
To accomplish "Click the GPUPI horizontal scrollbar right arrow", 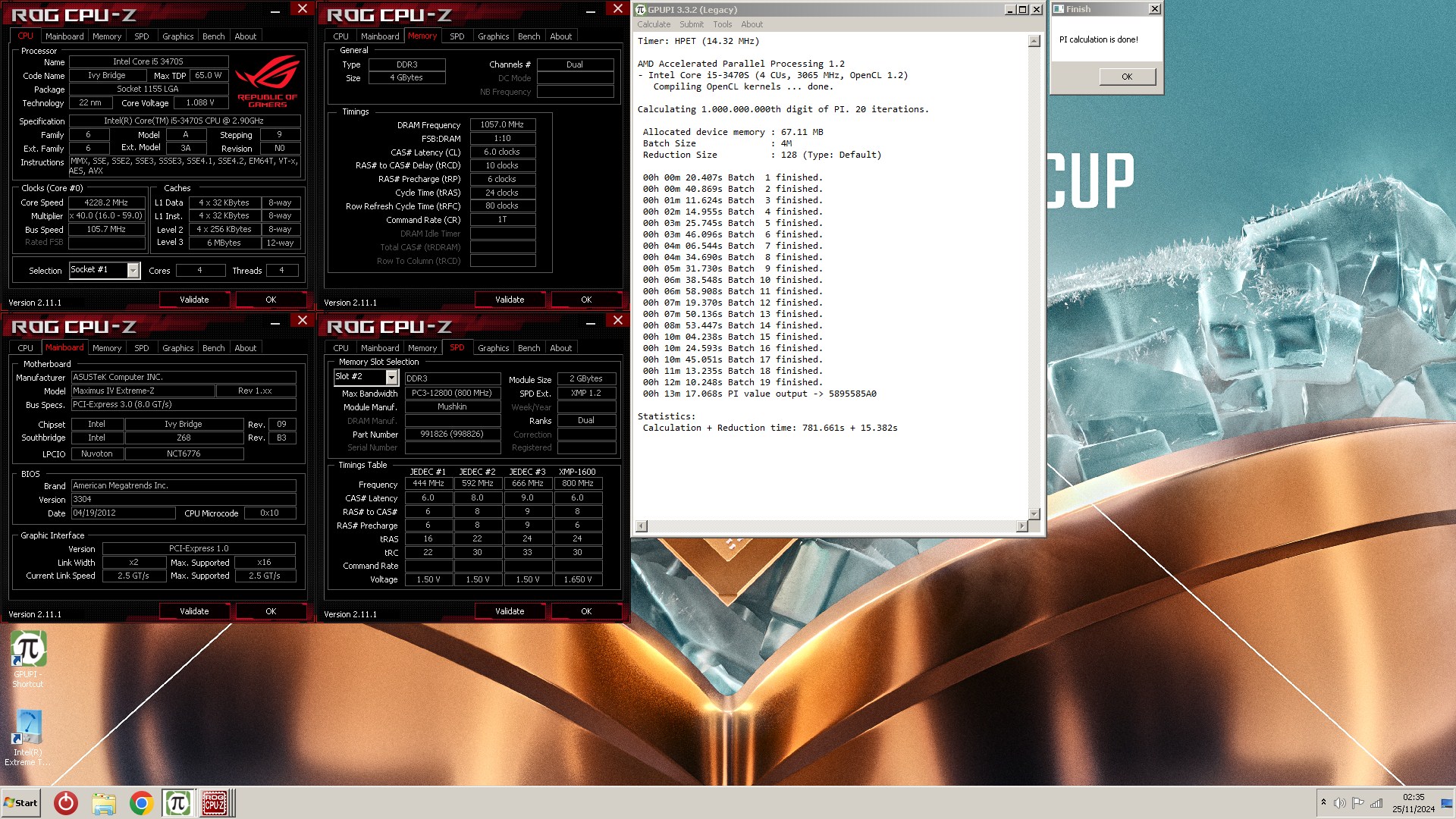I will pyautogui.click(x=1021, y=526).
